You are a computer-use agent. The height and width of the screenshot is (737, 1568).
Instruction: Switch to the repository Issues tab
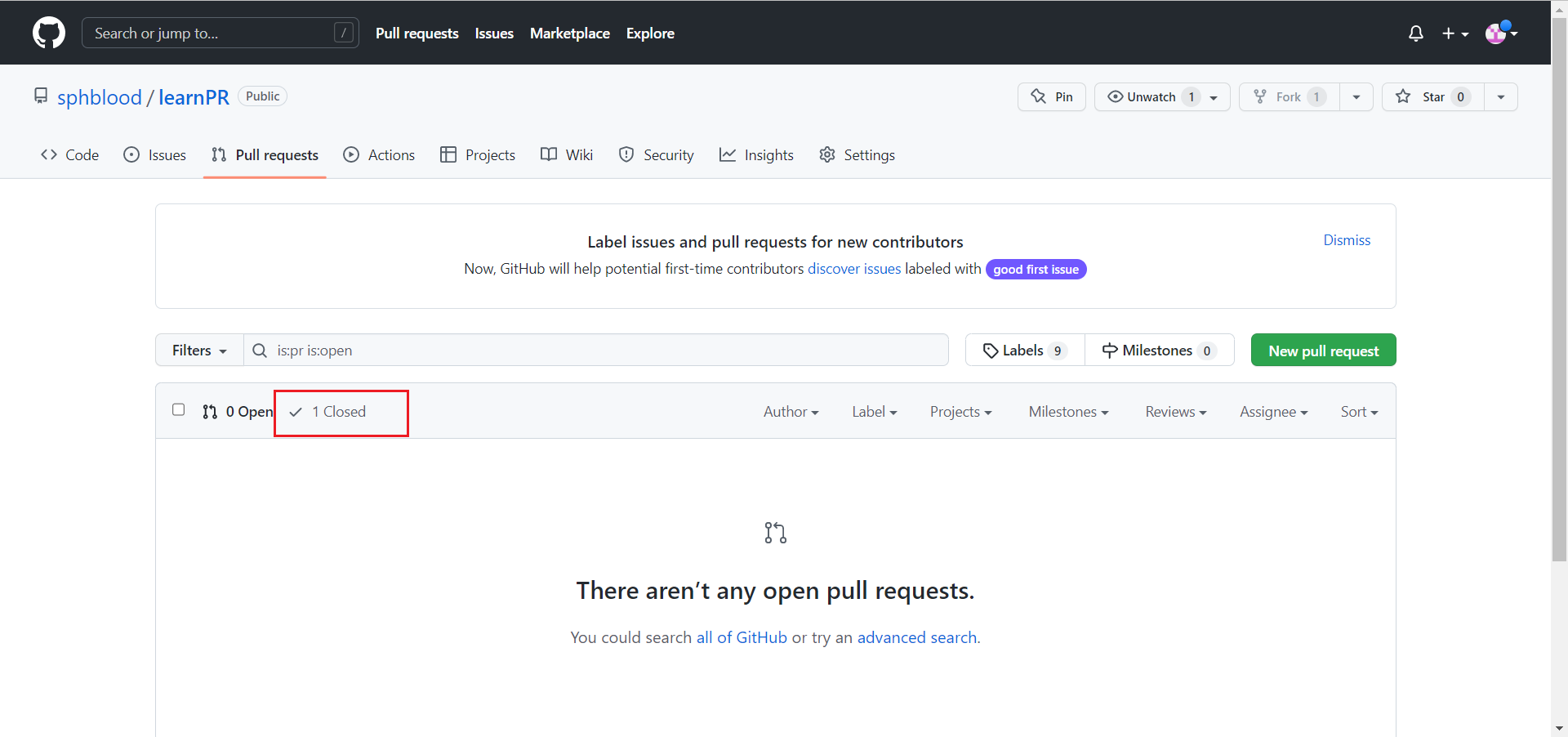(155, 154)
